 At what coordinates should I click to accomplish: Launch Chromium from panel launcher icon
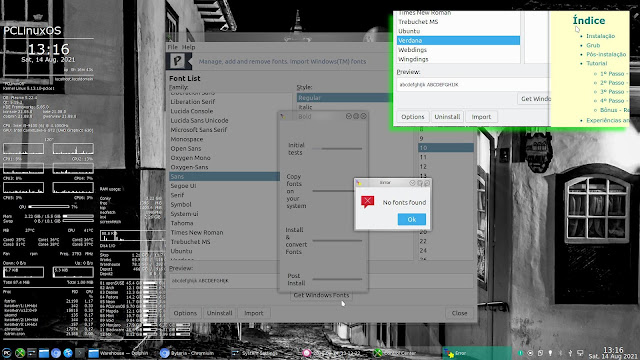click(56, 353)
